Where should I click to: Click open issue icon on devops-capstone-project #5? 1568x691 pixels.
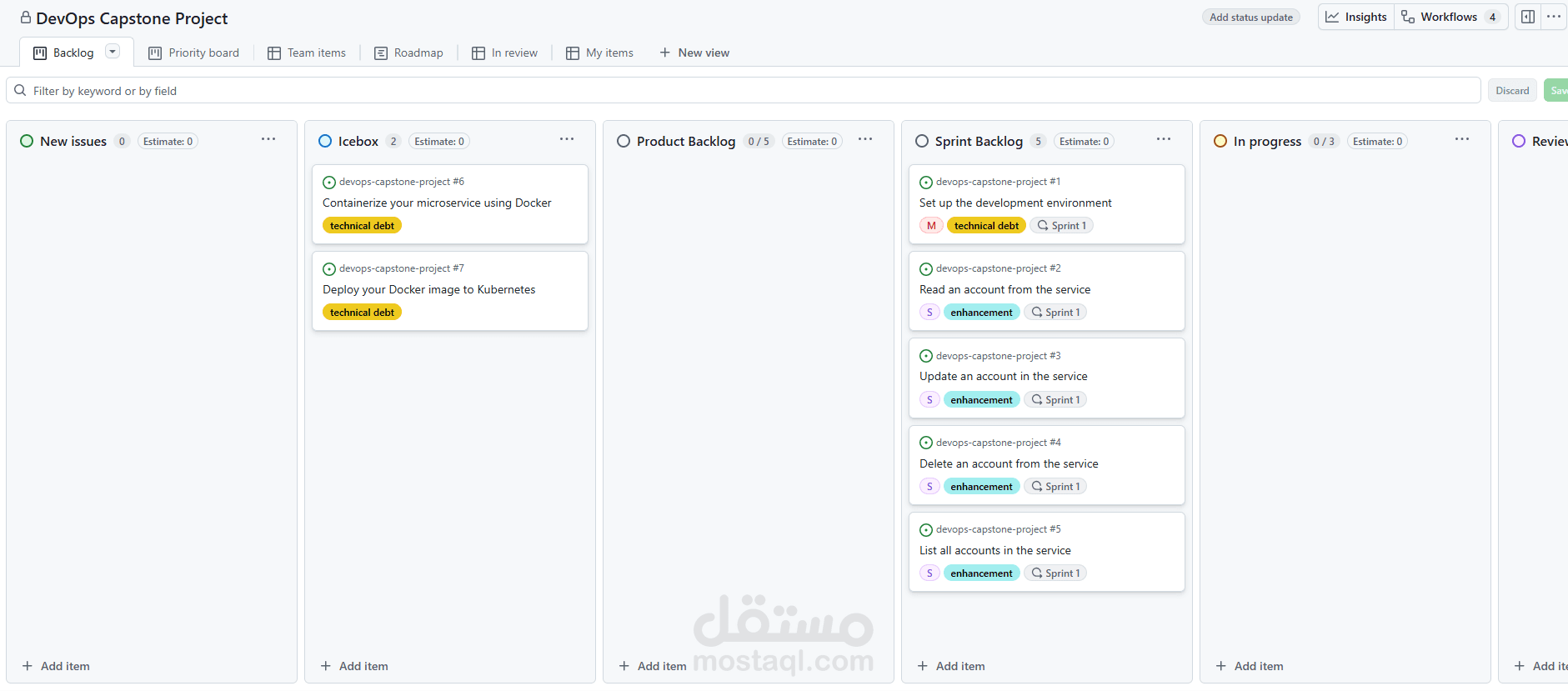coord(926,530)
